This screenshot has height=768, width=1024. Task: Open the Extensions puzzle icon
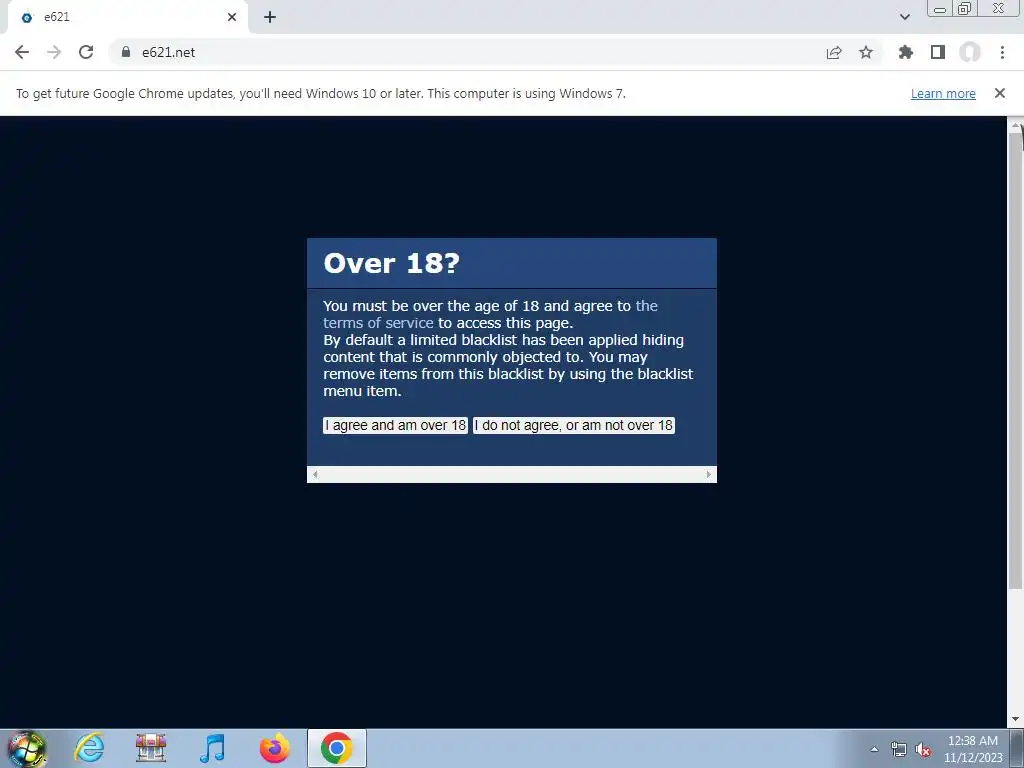click(x=905, y=52)
